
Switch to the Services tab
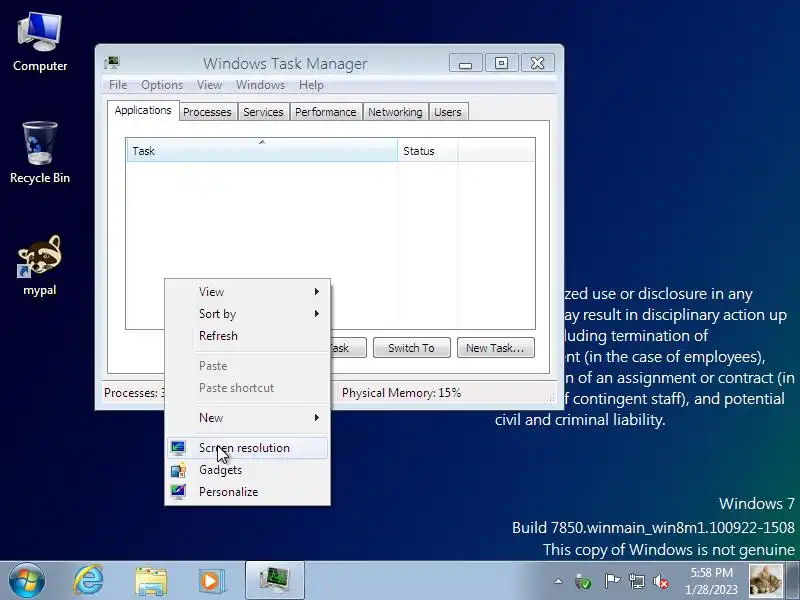(x=263, y=112)
